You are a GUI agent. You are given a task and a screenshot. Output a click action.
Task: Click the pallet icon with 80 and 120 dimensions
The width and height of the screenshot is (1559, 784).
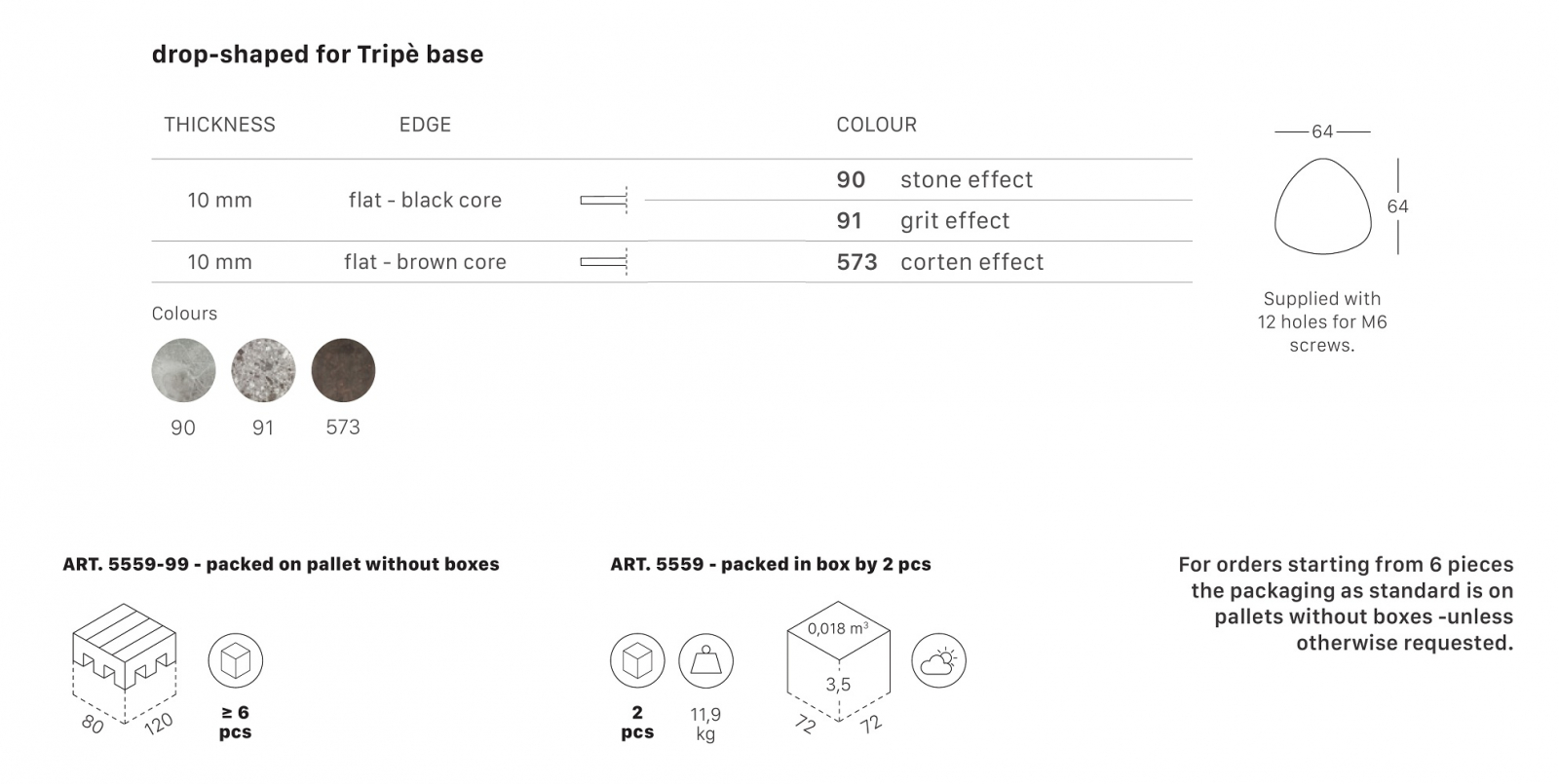click(125, 669)
